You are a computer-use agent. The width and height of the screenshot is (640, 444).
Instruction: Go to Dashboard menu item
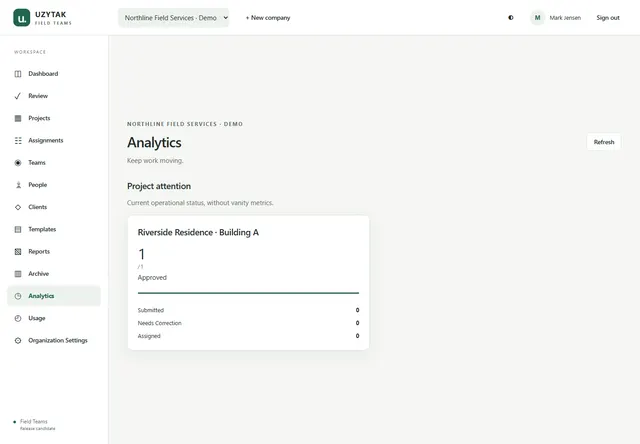(43, 74)
